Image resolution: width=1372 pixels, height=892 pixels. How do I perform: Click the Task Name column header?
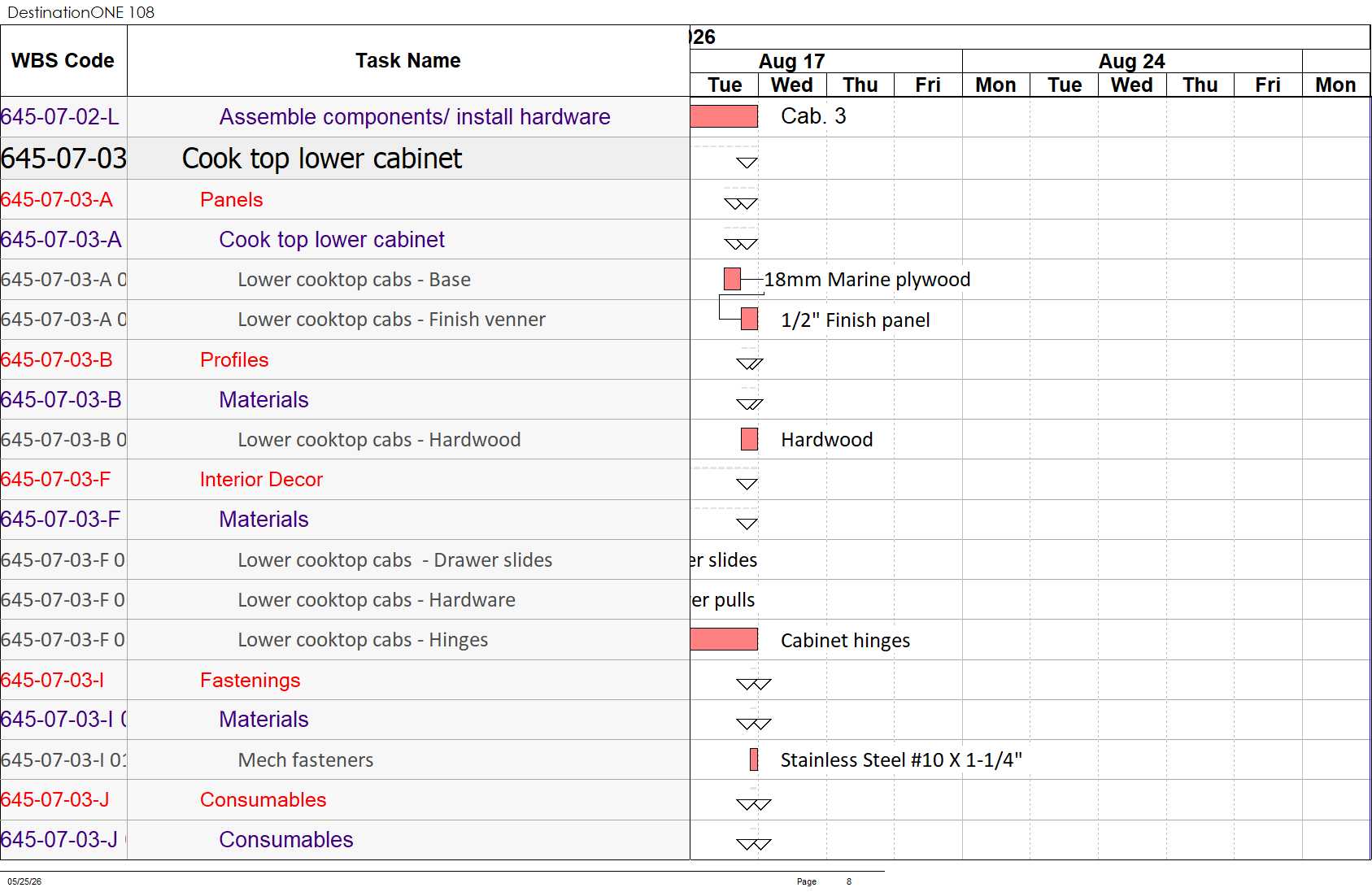tap(408, 61)
